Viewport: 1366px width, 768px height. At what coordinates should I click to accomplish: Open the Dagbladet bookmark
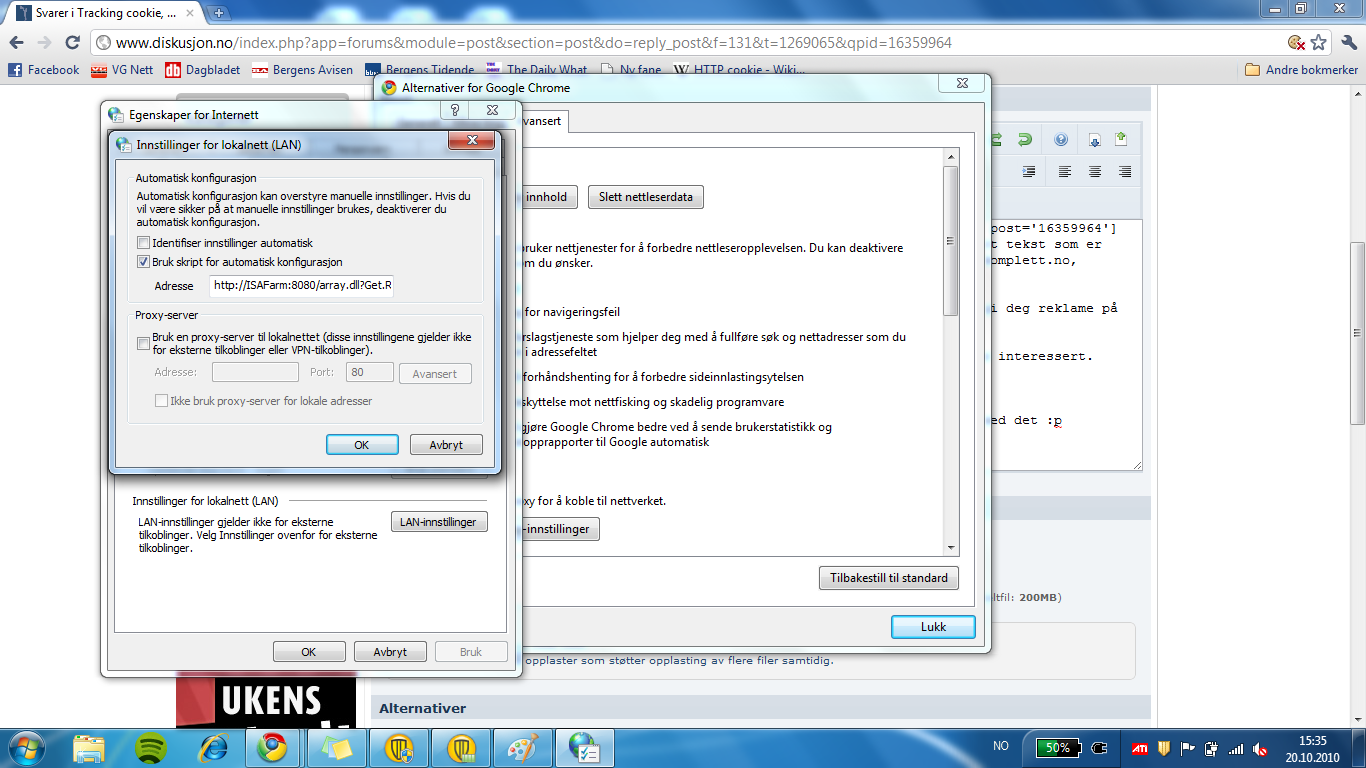pyautogui.click(x=202, y=70)
